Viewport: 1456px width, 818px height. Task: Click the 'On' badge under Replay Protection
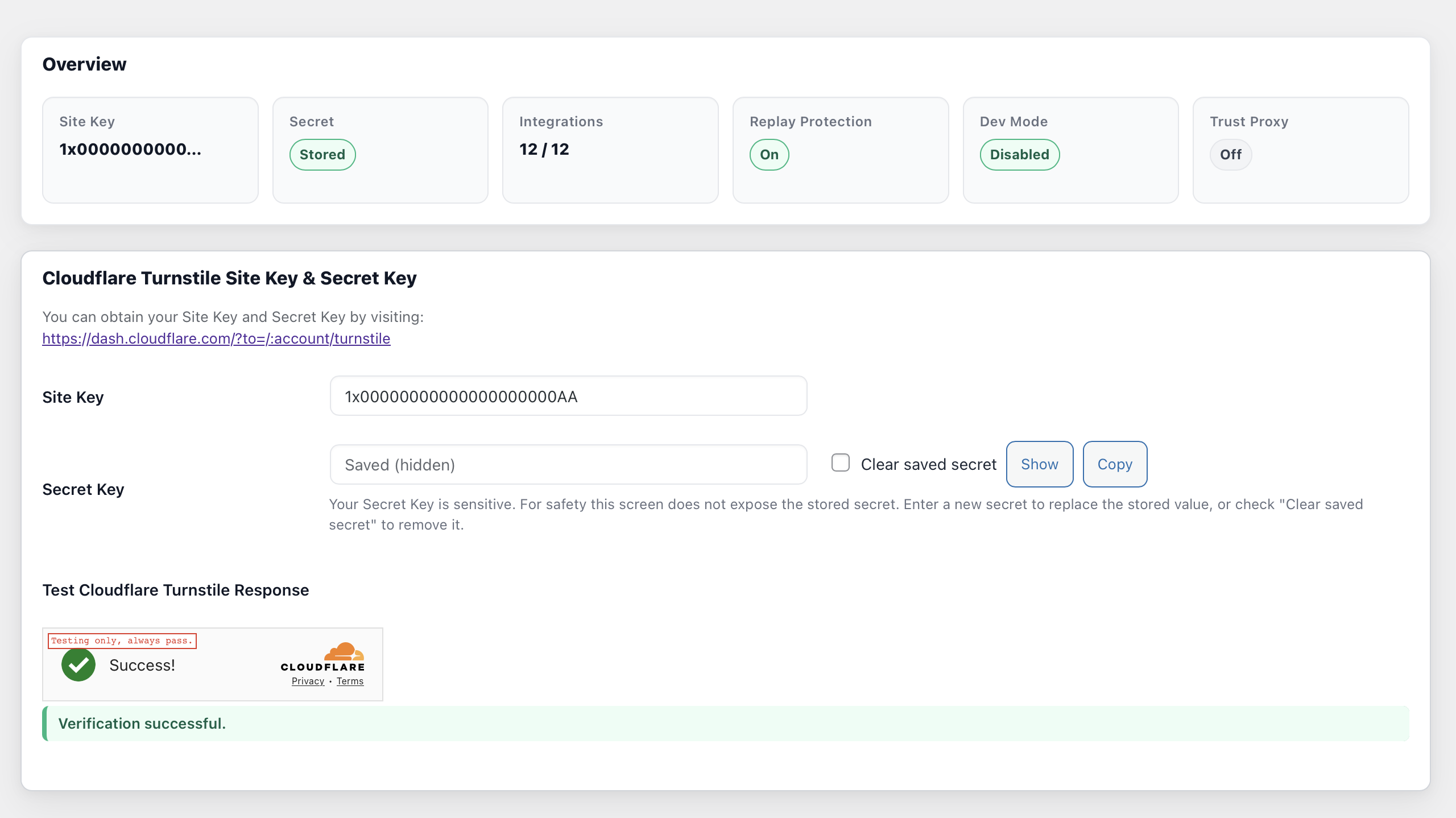[x=770, y=154]
